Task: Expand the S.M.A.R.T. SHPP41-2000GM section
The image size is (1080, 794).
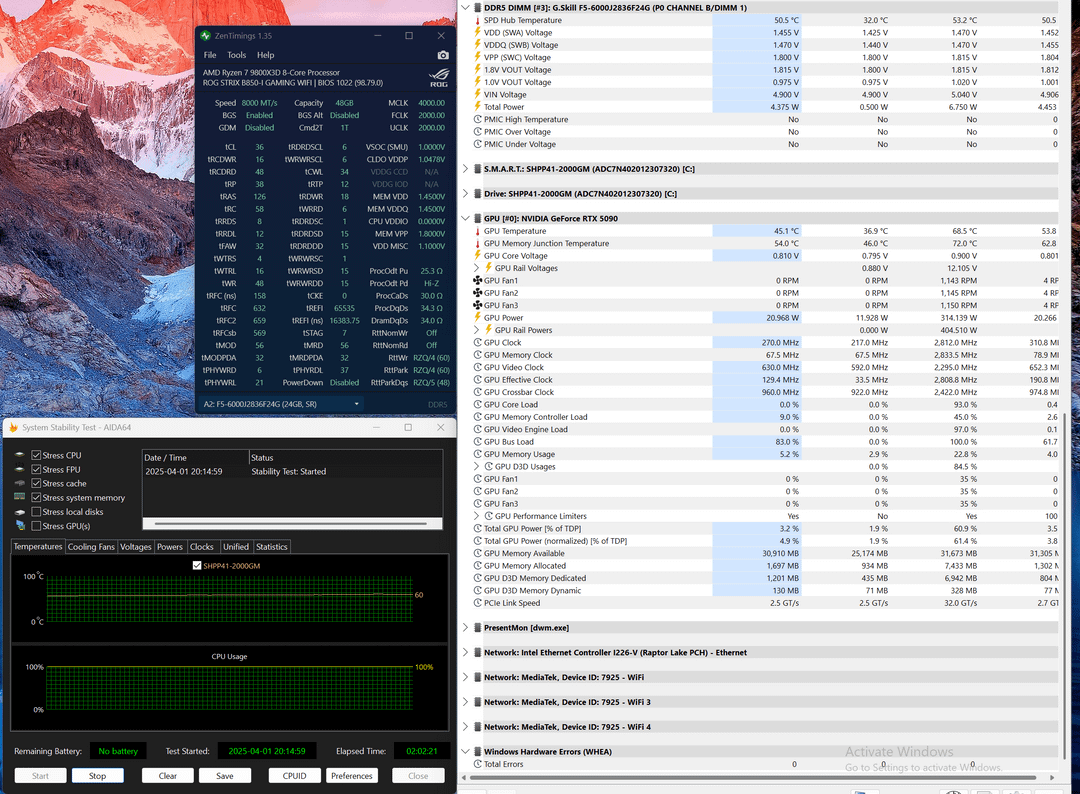Action: [x=466, y=169]
